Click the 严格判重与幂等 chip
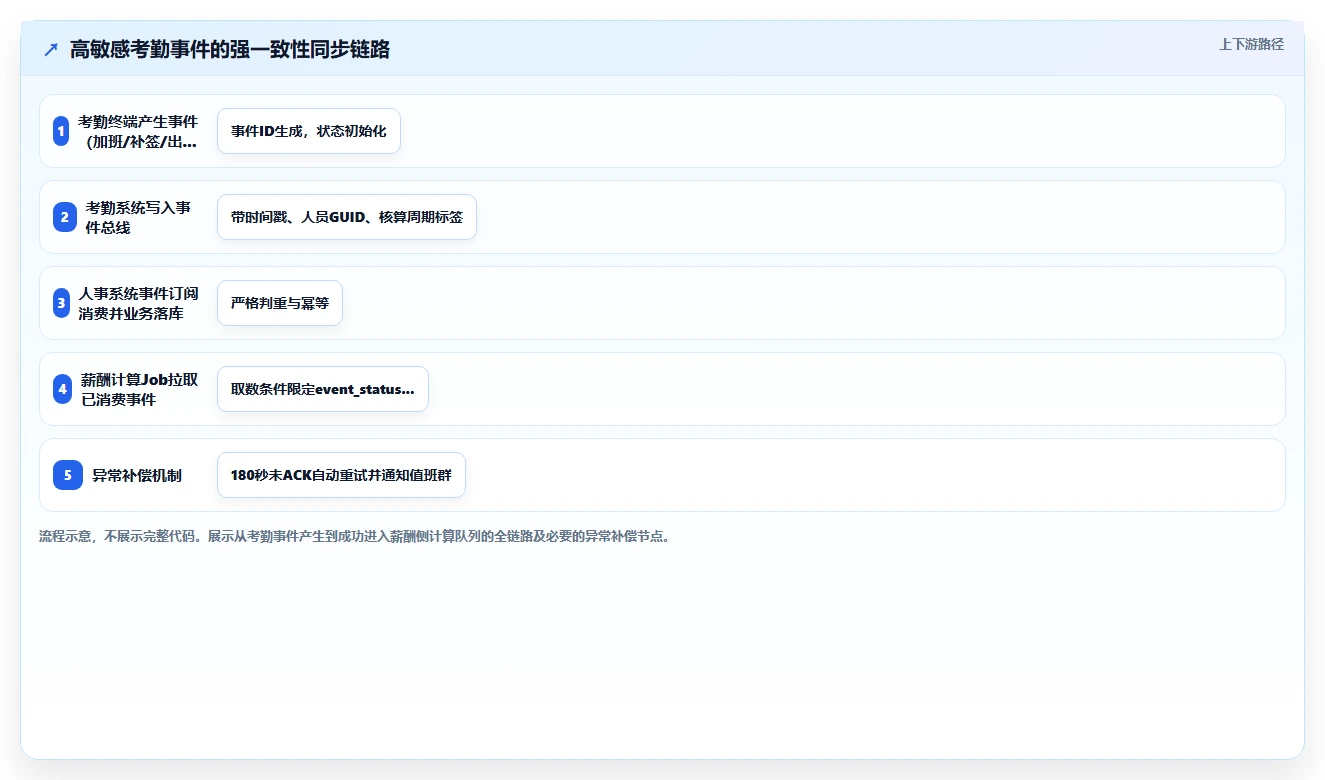This screenshot has width=1325, height=780. click(x=280, y=303)
